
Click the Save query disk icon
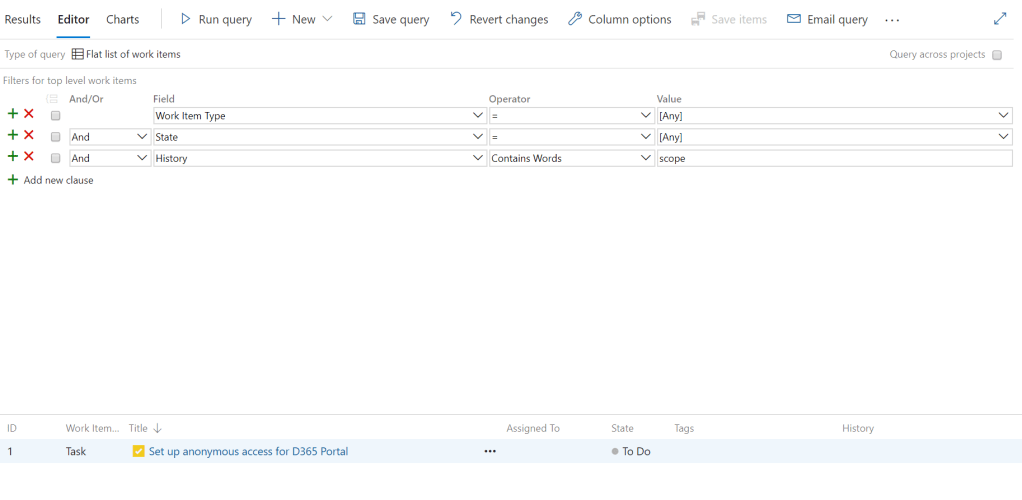point(359,19)
